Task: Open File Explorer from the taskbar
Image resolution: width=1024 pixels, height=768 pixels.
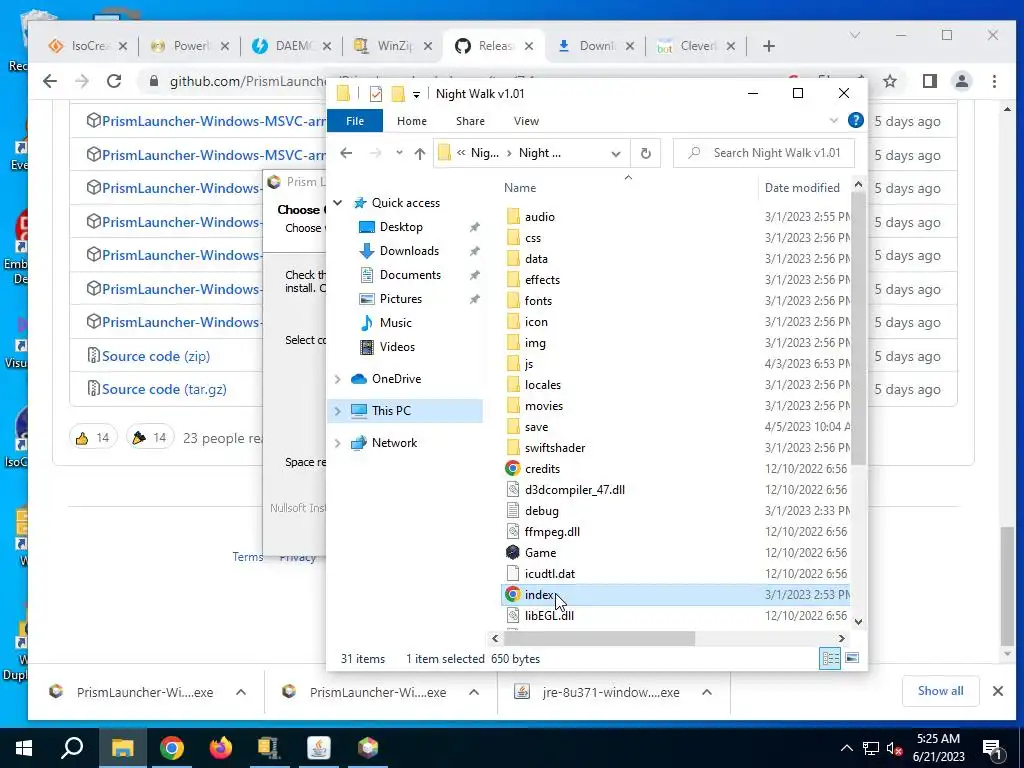Action: click(123, 748)
